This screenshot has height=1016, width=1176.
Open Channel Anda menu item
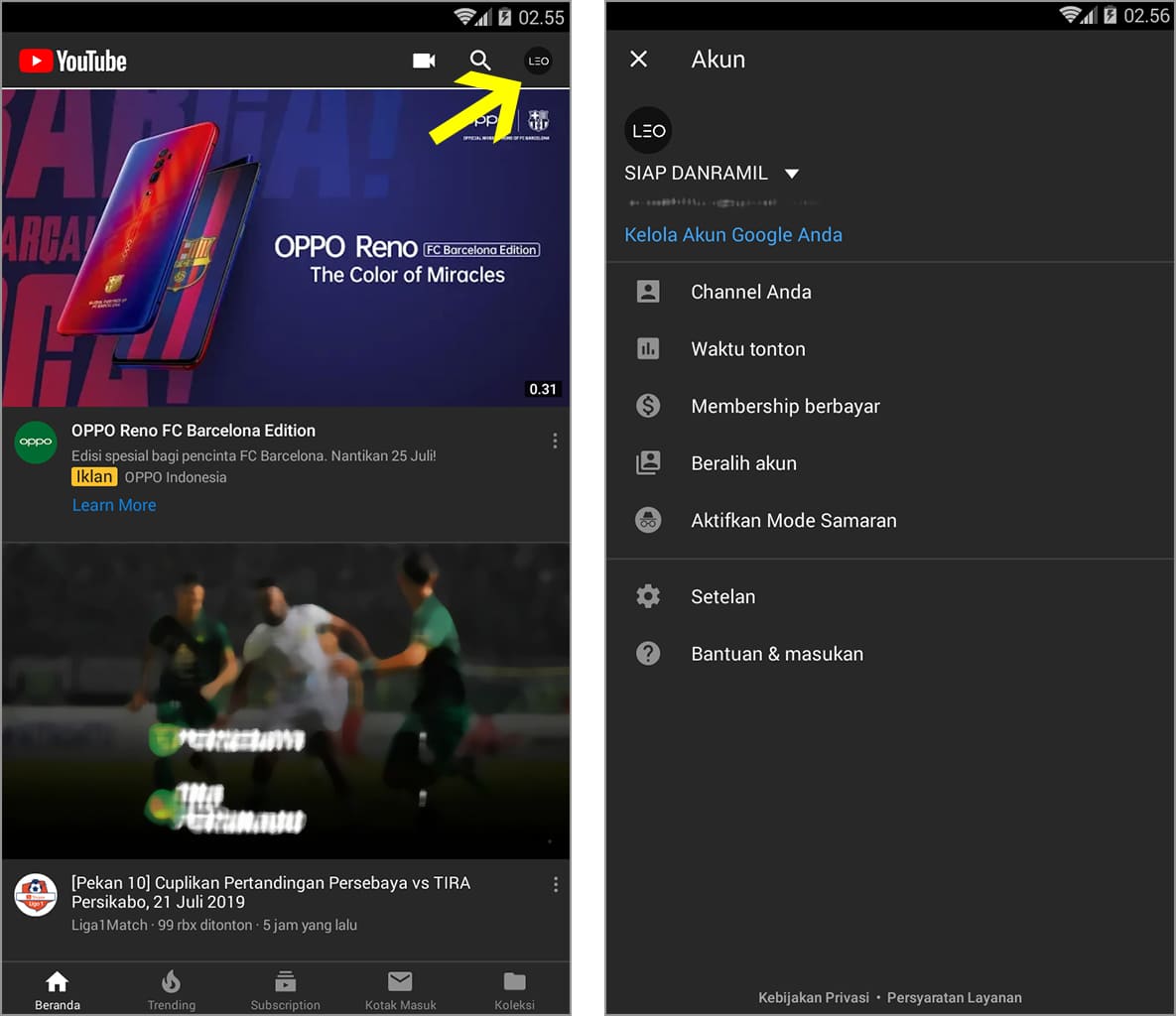click(750, 292)
